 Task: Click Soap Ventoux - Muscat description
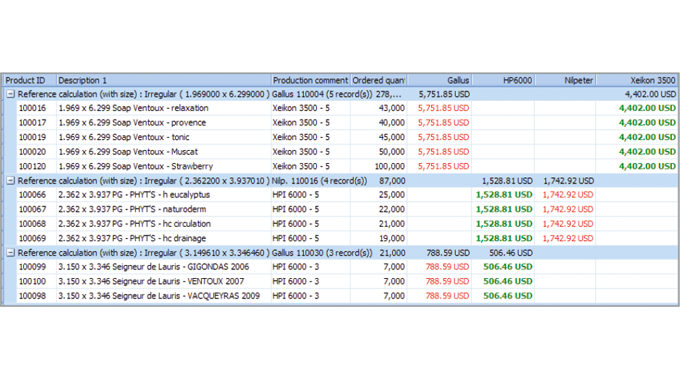pyautogui.click(x=128, y=152)
